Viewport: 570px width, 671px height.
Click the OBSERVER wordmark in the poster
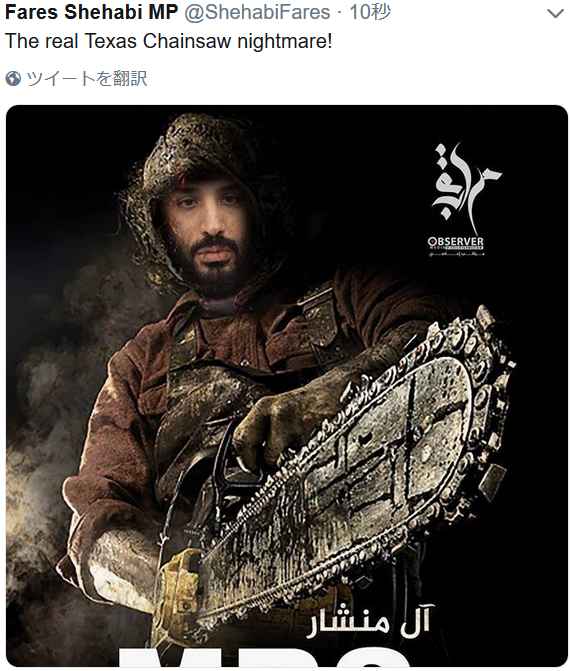[x=455, y=242]
